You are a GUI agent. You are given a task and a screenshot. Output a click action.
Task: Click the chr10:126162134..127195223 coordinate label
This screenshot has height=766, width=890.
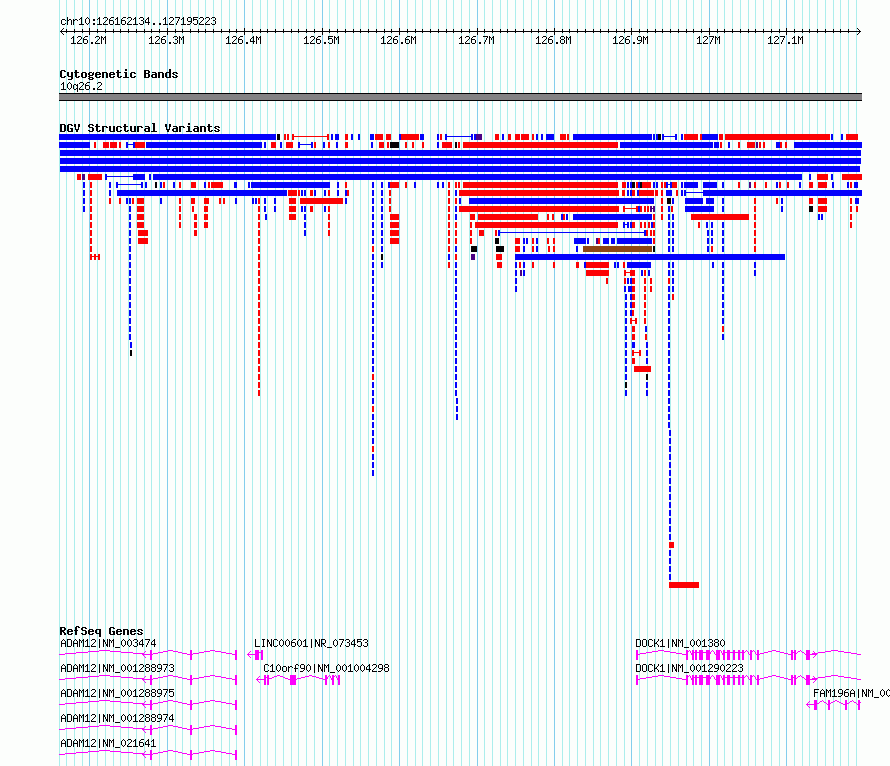[x=138, y=21]
